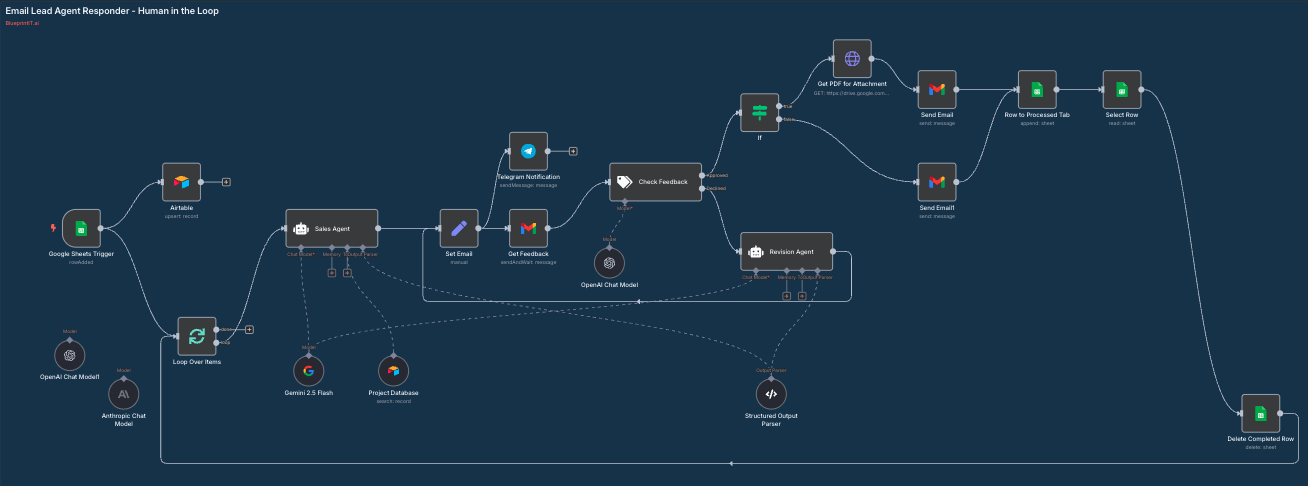The height and width of the screenshot is (486, 1308).
Task: Add a node after Telegram Notification
Action: (x=573, y=151)
